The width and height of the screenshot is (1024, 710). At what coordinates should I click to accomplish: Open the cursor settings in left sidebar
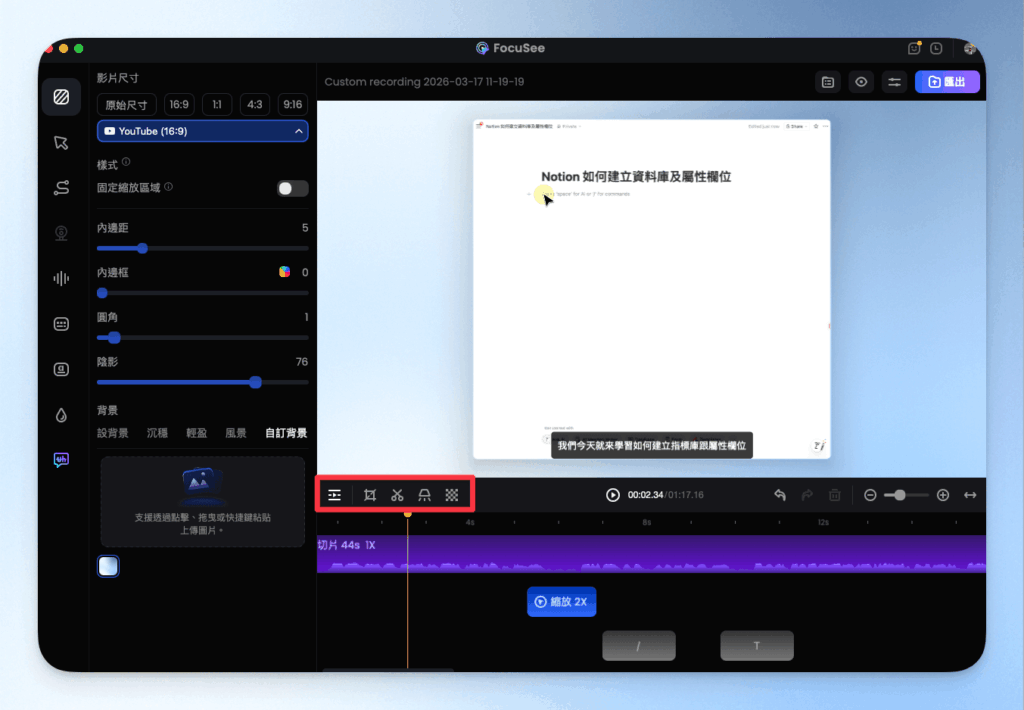pyautogui.click(x=62, y=142)
